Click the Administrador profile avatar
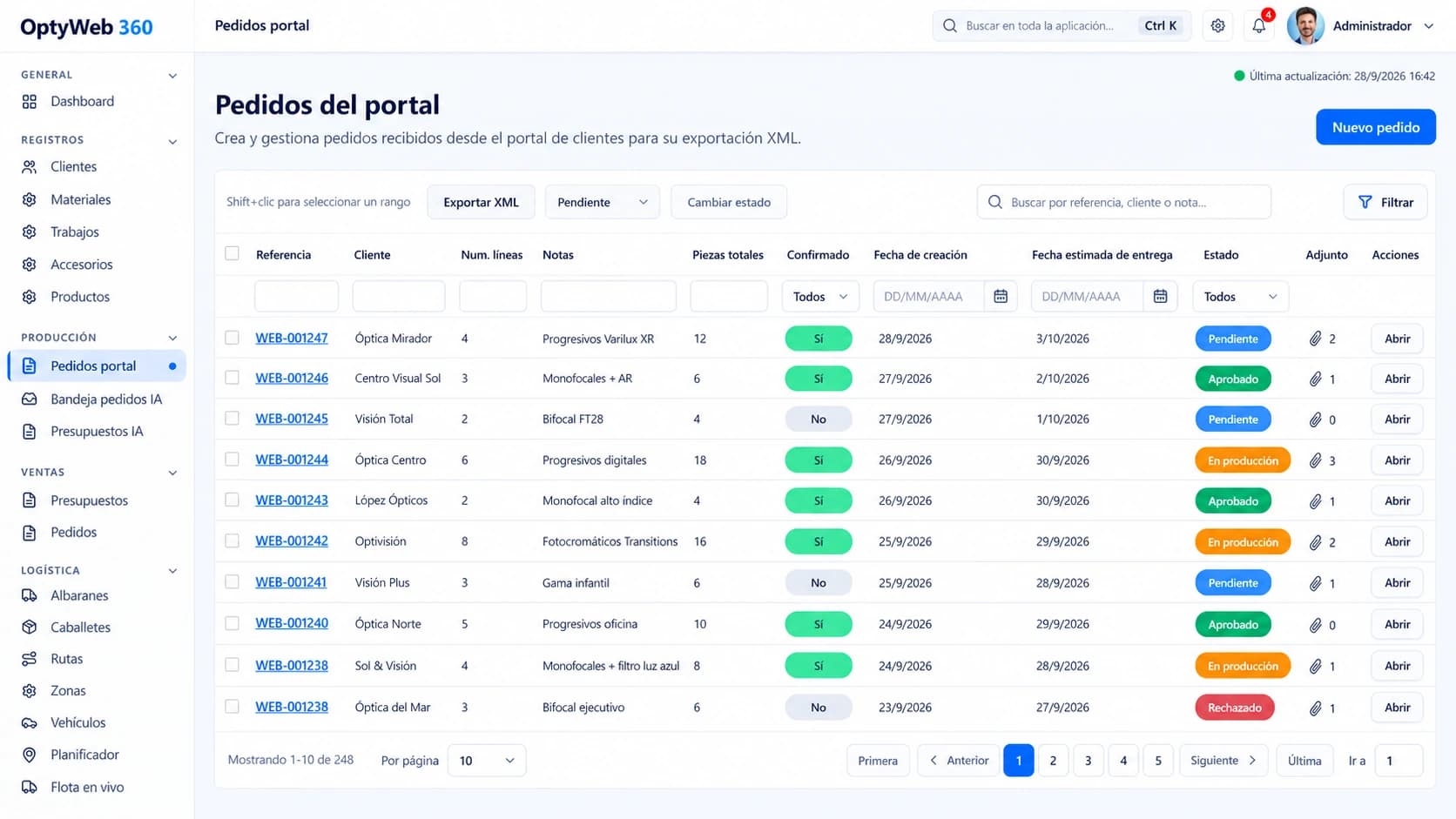The image size is (1456, 819). tap(1304, 26)
